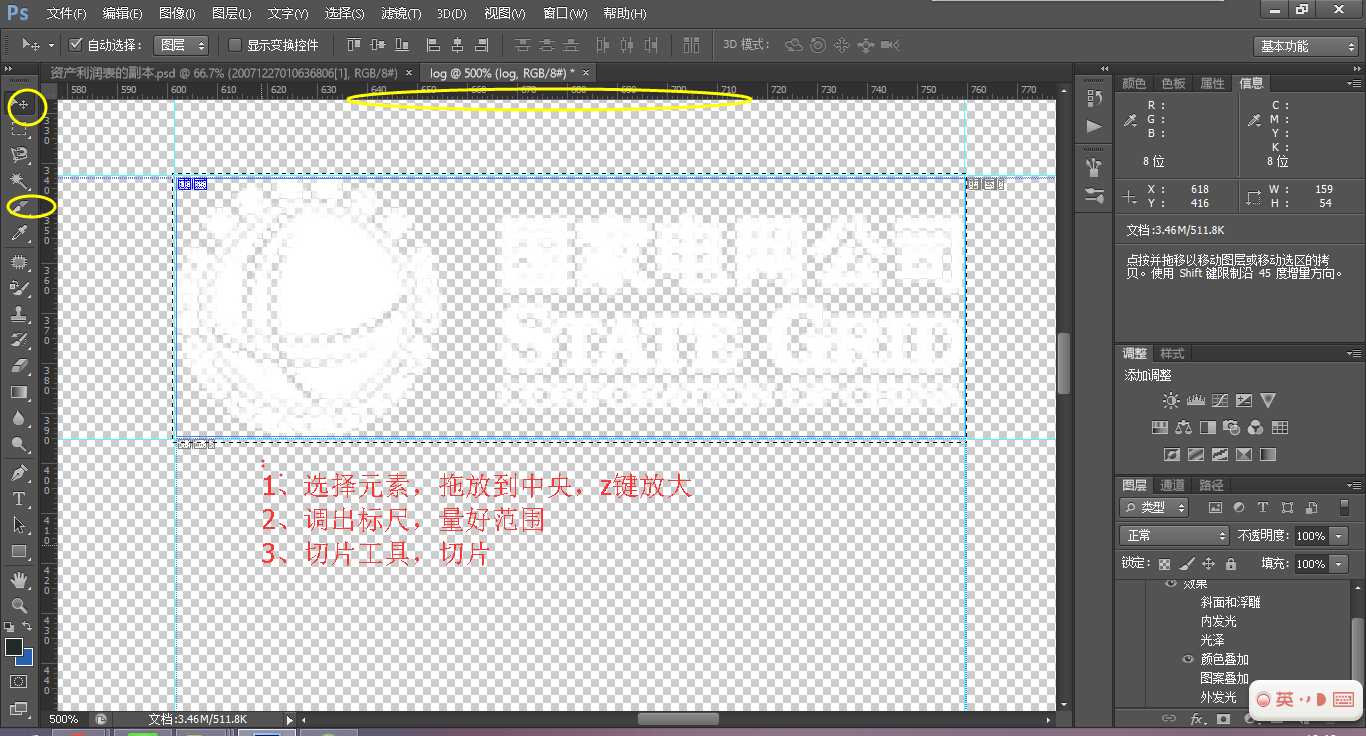Switch to the 样式 tab
Image resolution: width=1366 pixels, height=736 pixels.
click(1172, 353)
